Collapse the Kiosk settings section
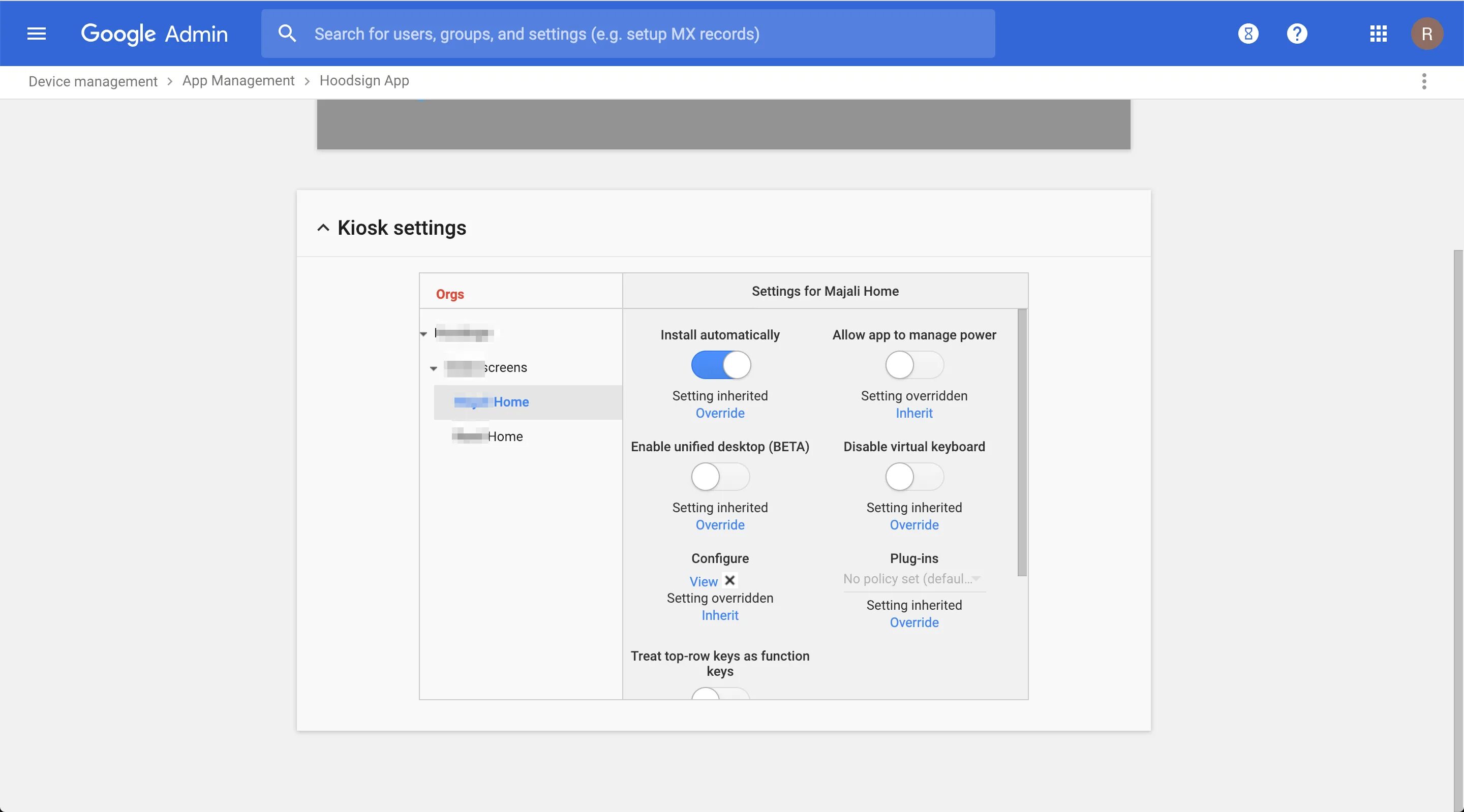The image size is (1464, 812). tap(323, 228)
